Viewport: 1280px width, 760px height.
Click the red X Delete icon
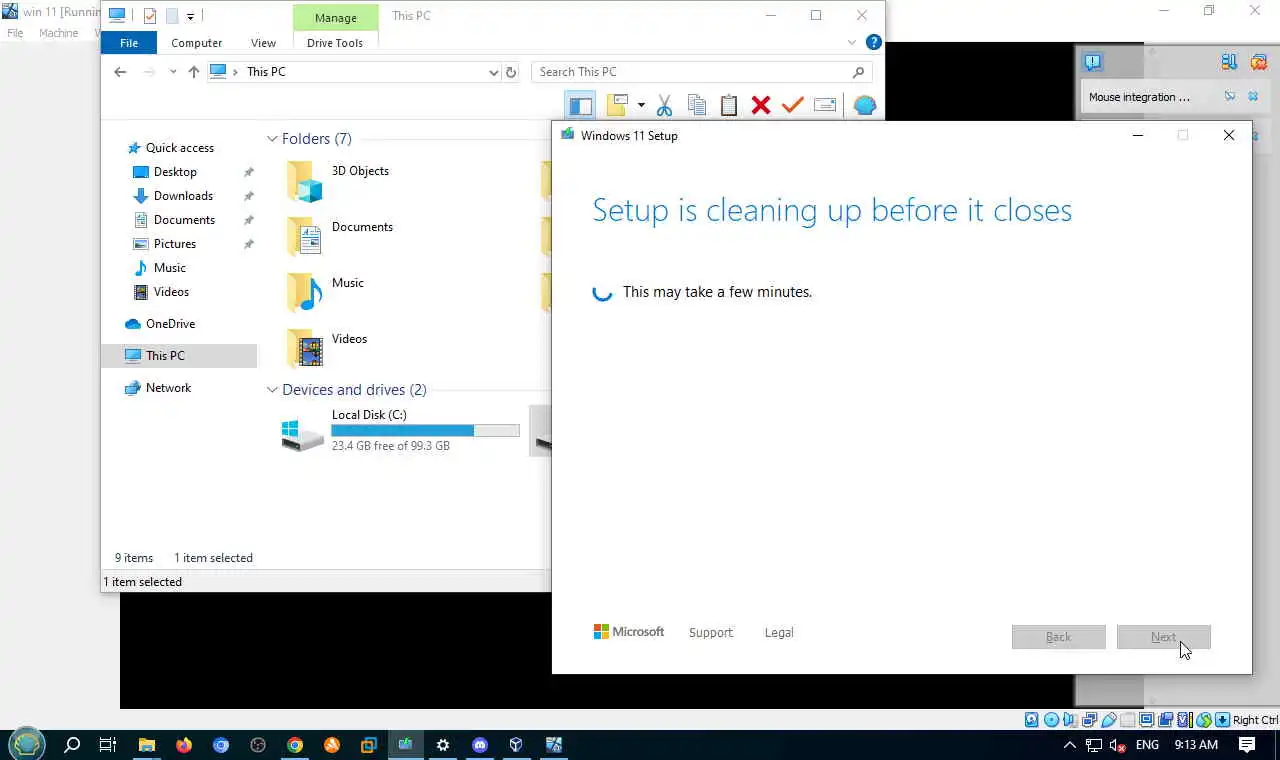coord(761,105)
